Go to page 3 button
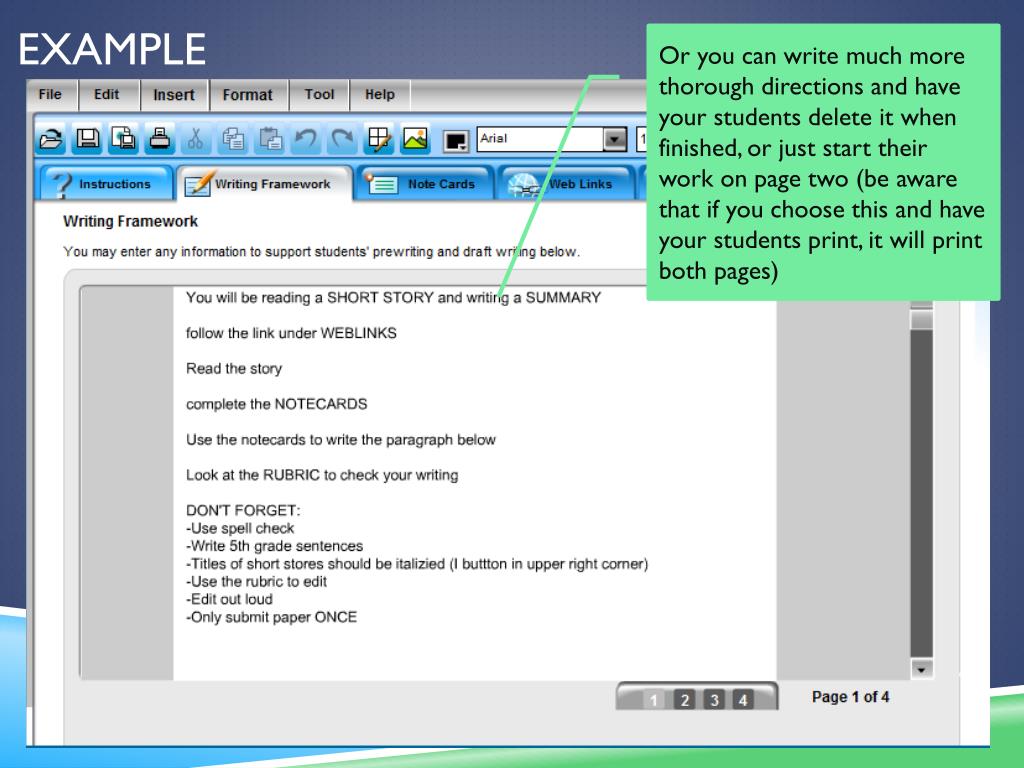1024x768 pixels. coord(714,700)
